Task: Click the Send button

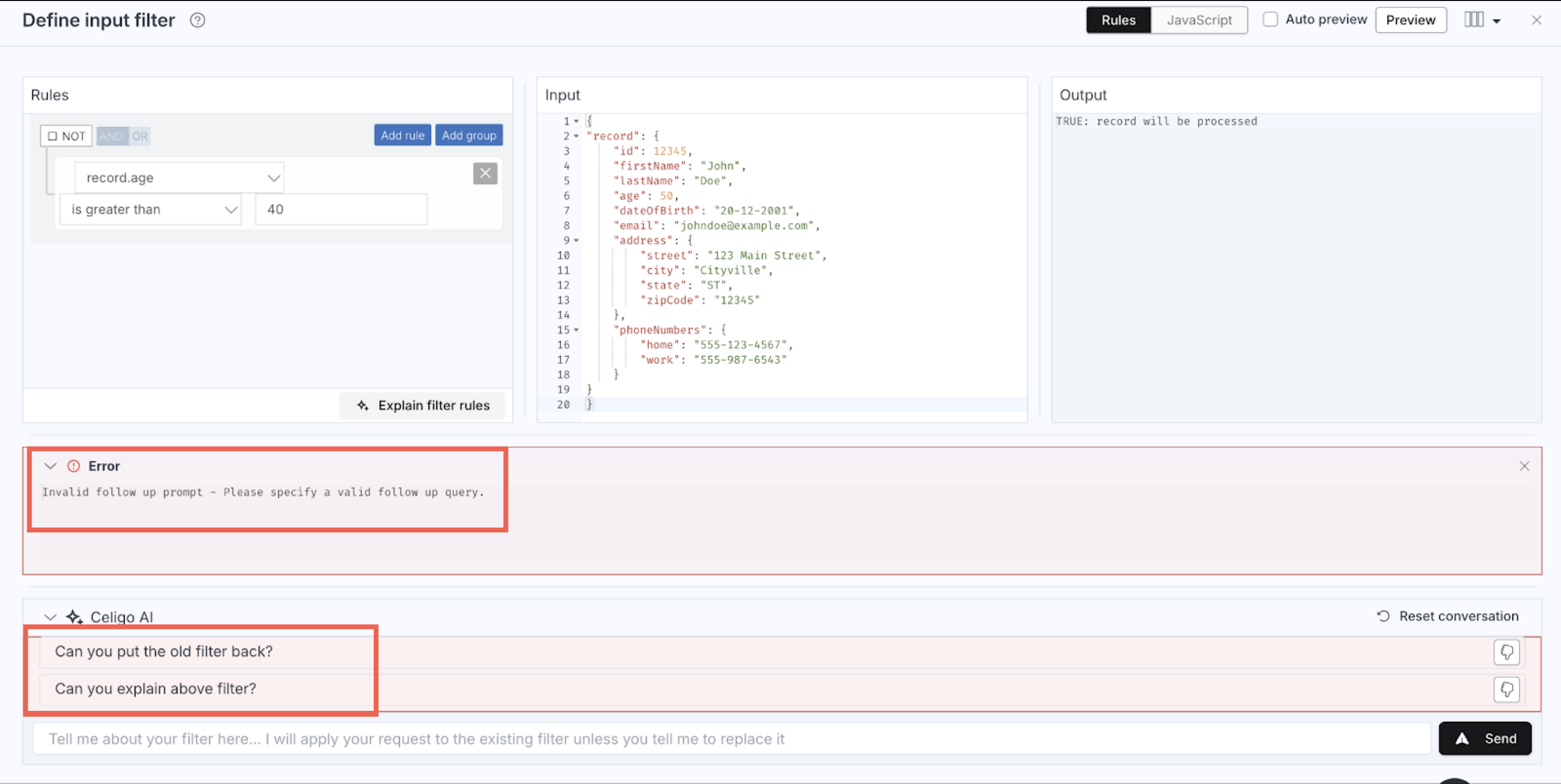Action: (x=1484, y=738)
